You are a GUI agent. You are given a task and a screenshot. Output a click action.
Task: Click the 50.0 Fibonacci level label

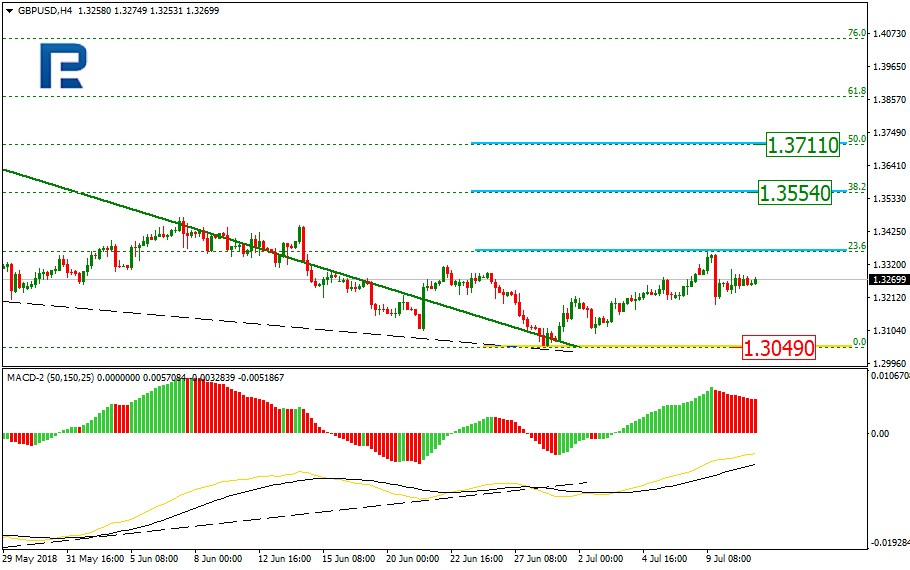point(856,139)
